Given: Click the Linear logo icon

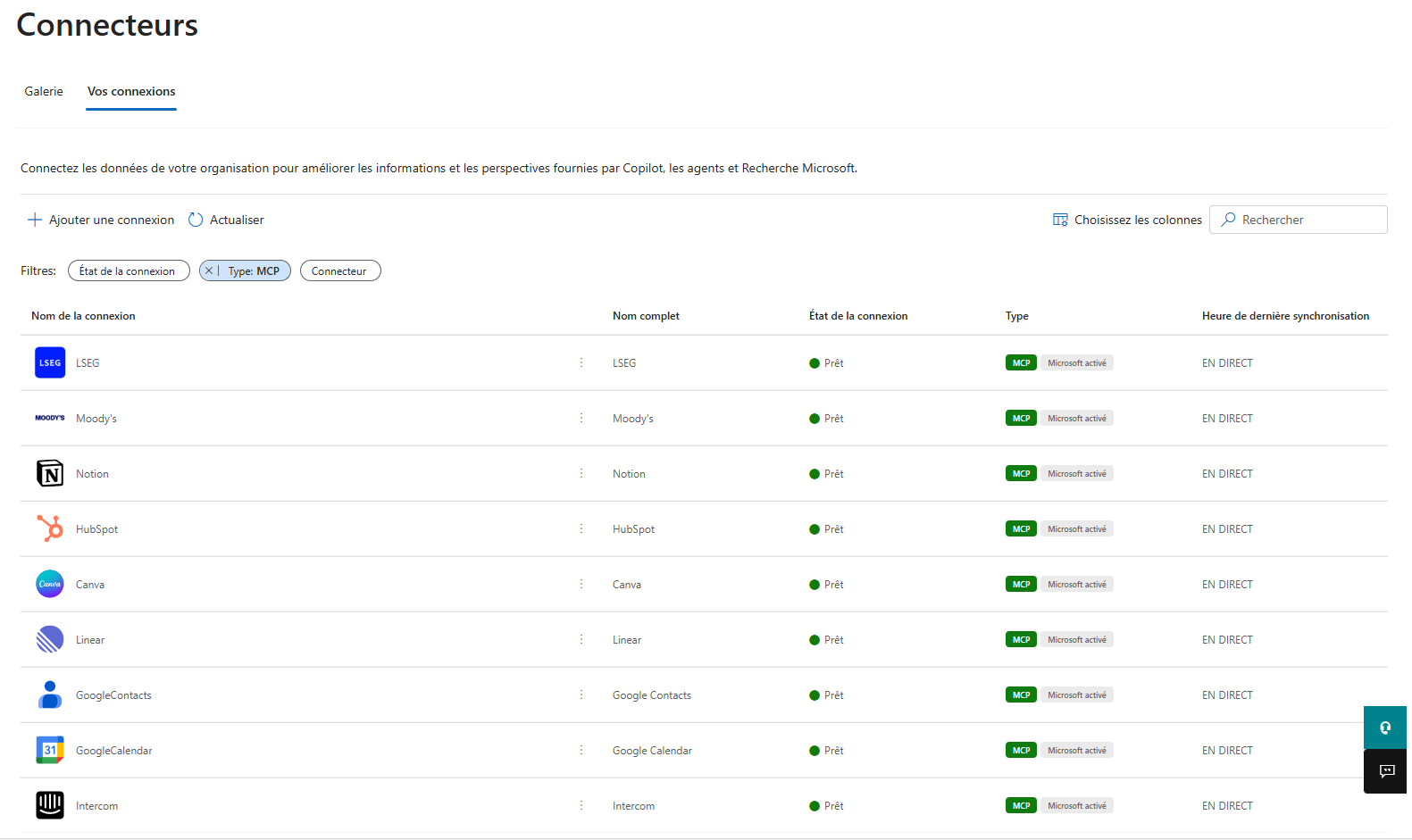Looking at the screenshot, I should click(50, 639).
